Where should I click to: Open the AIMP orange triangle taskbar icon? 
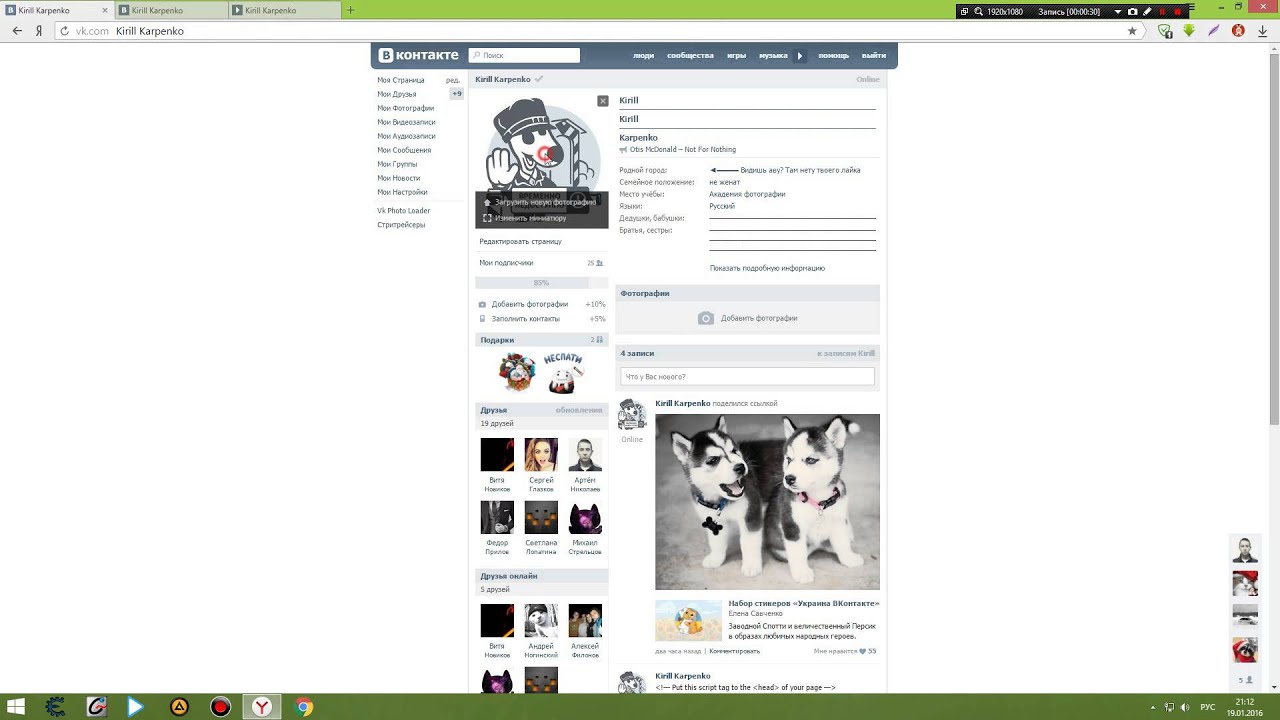179,707
